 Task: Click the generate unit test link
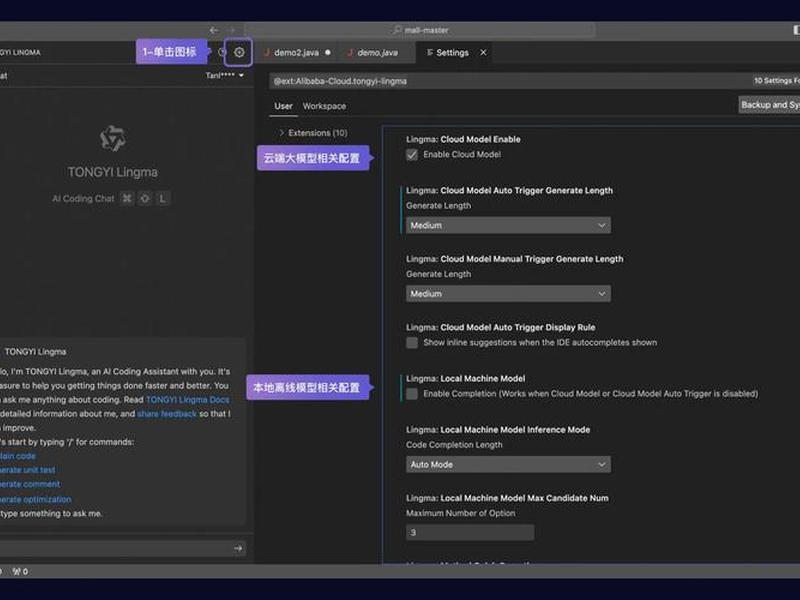(x=27, y=470)
